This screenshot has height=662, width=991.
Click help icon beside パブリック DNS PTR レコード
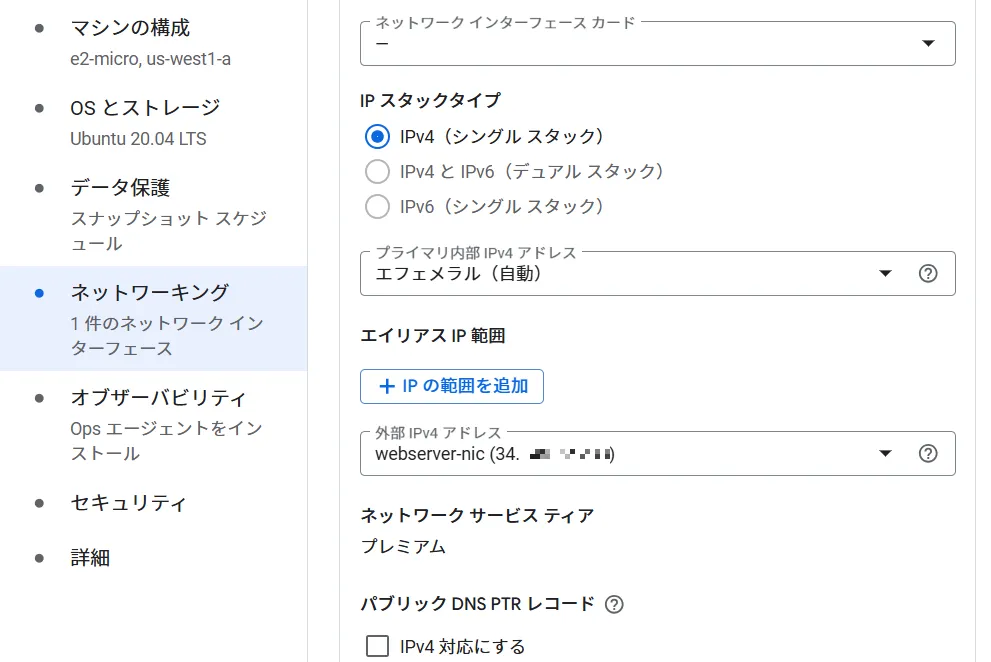(x=614, y=604)
